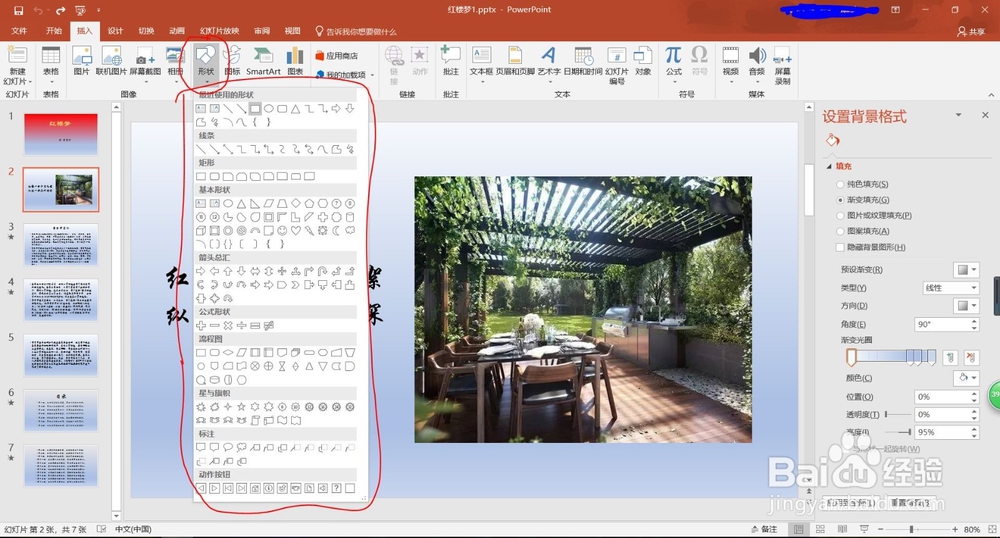1000x538 pixels.
Task: Click the 文本框 text box icon
Action: 482,55
